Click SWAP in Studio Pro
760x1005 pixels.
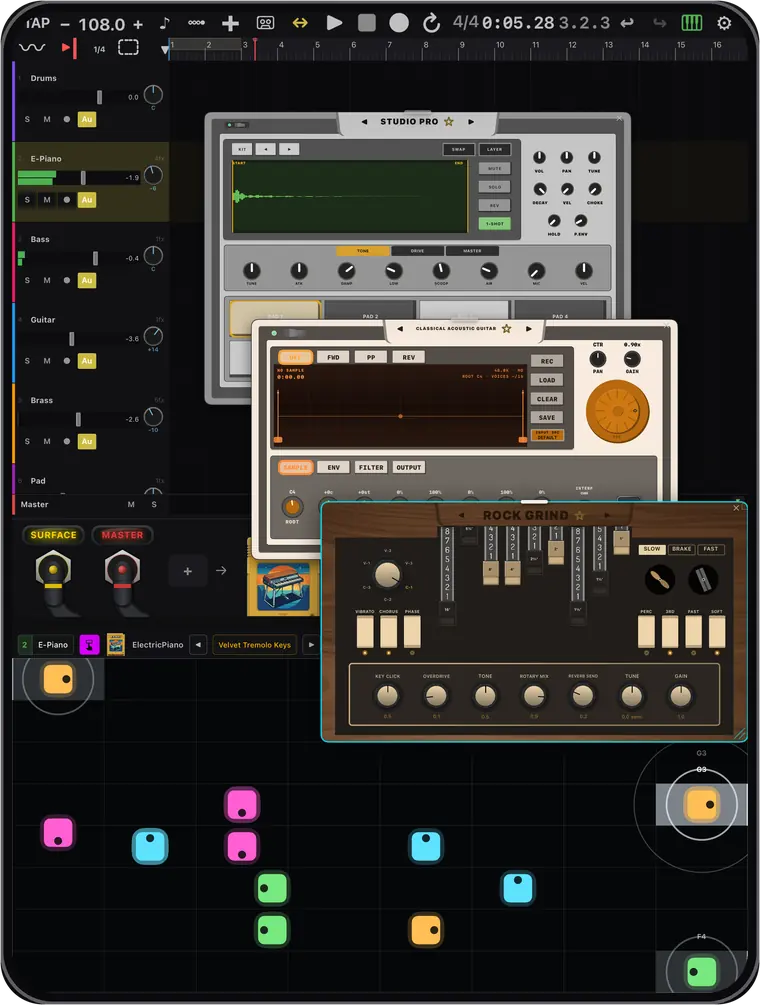click(x=459, y=149)
